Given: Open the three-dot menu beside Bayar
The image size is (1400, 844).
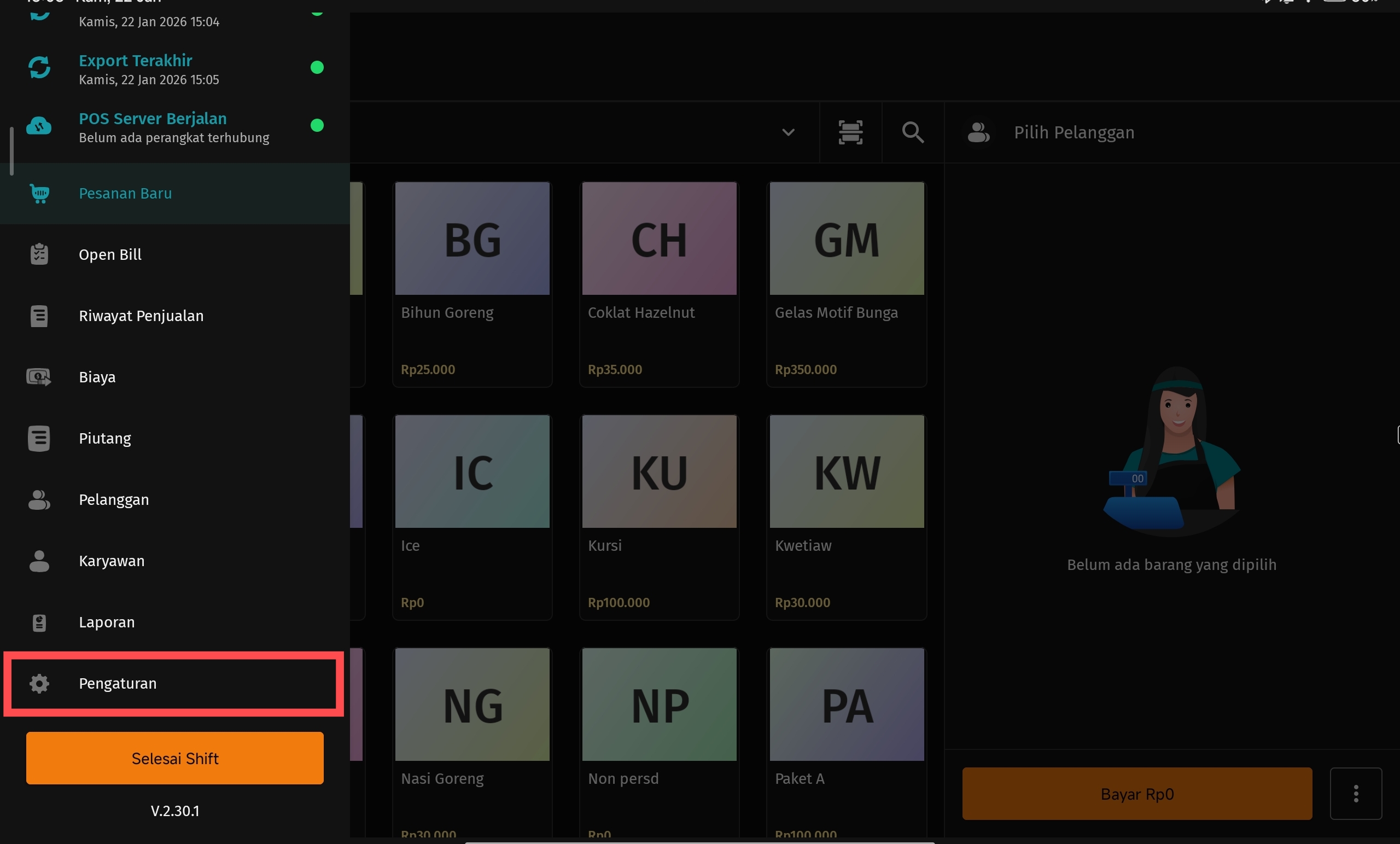Looking at the screenshot, I should point(1356,794).
